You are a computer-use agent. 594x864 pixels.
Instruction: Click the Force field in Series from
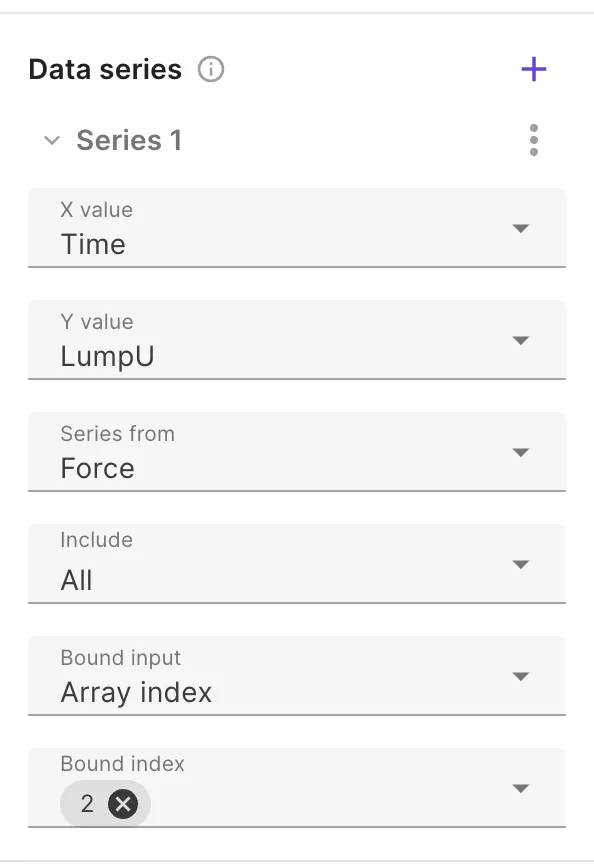click(x=99, y=467)
